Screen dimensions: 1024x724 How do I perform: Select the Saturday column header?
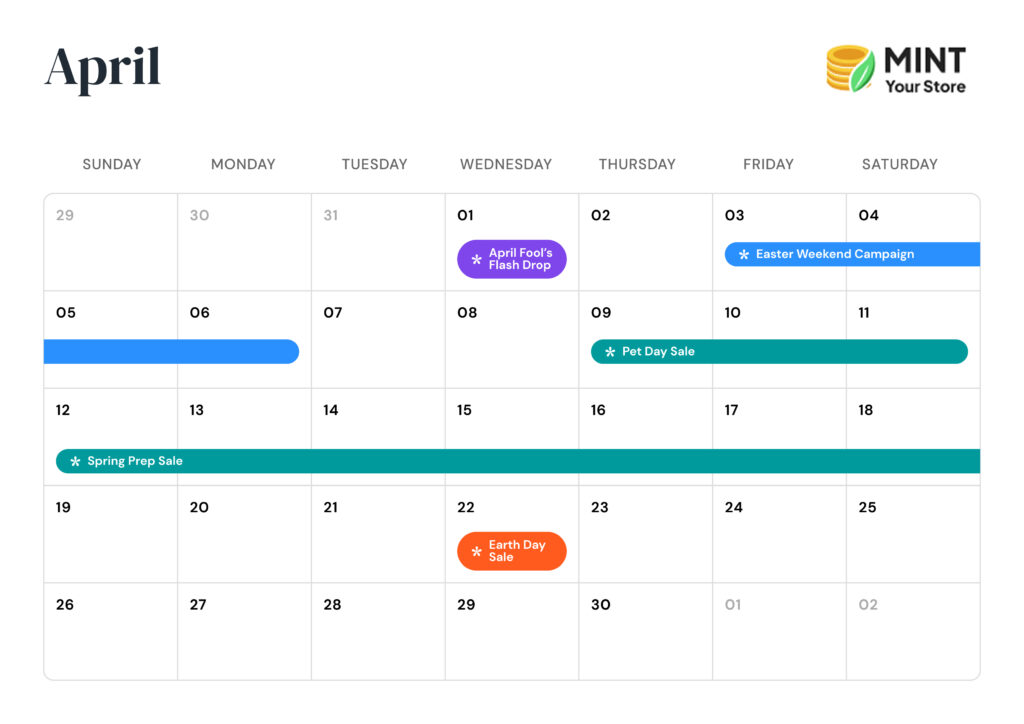tap(899, 164)
